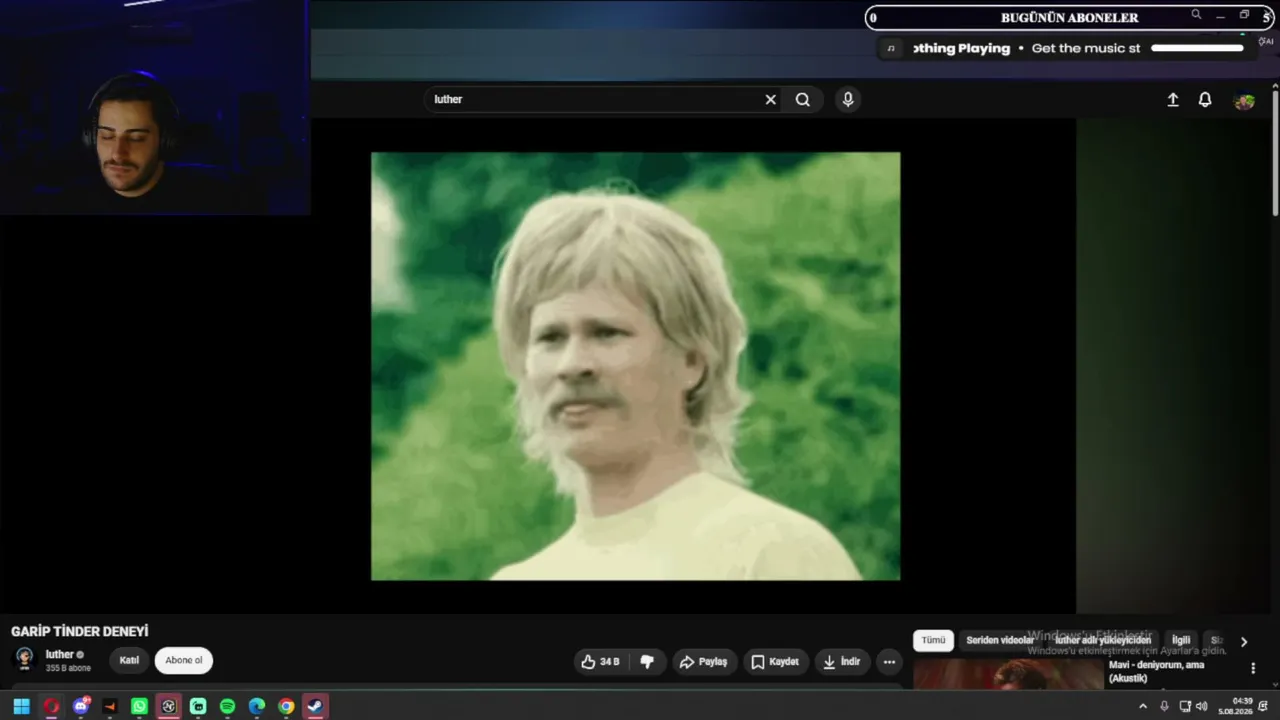Viewport: 1280px width, 720px height.
Task: Select the "Seriden videolar" filter chip
Action: tap(1000, 640)
